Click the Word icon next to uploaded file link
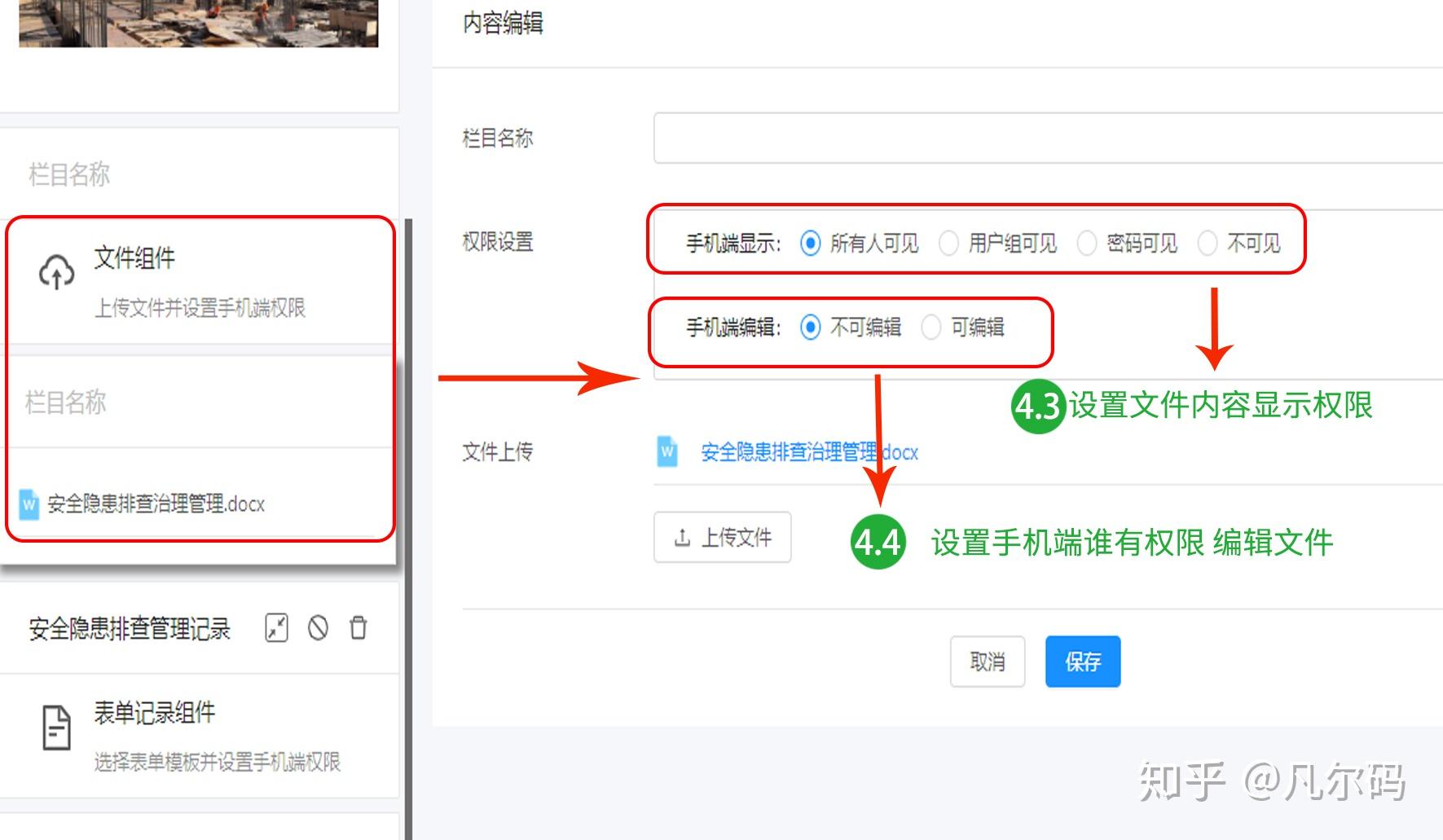The image size is (1443, 840). coord(667,451)
